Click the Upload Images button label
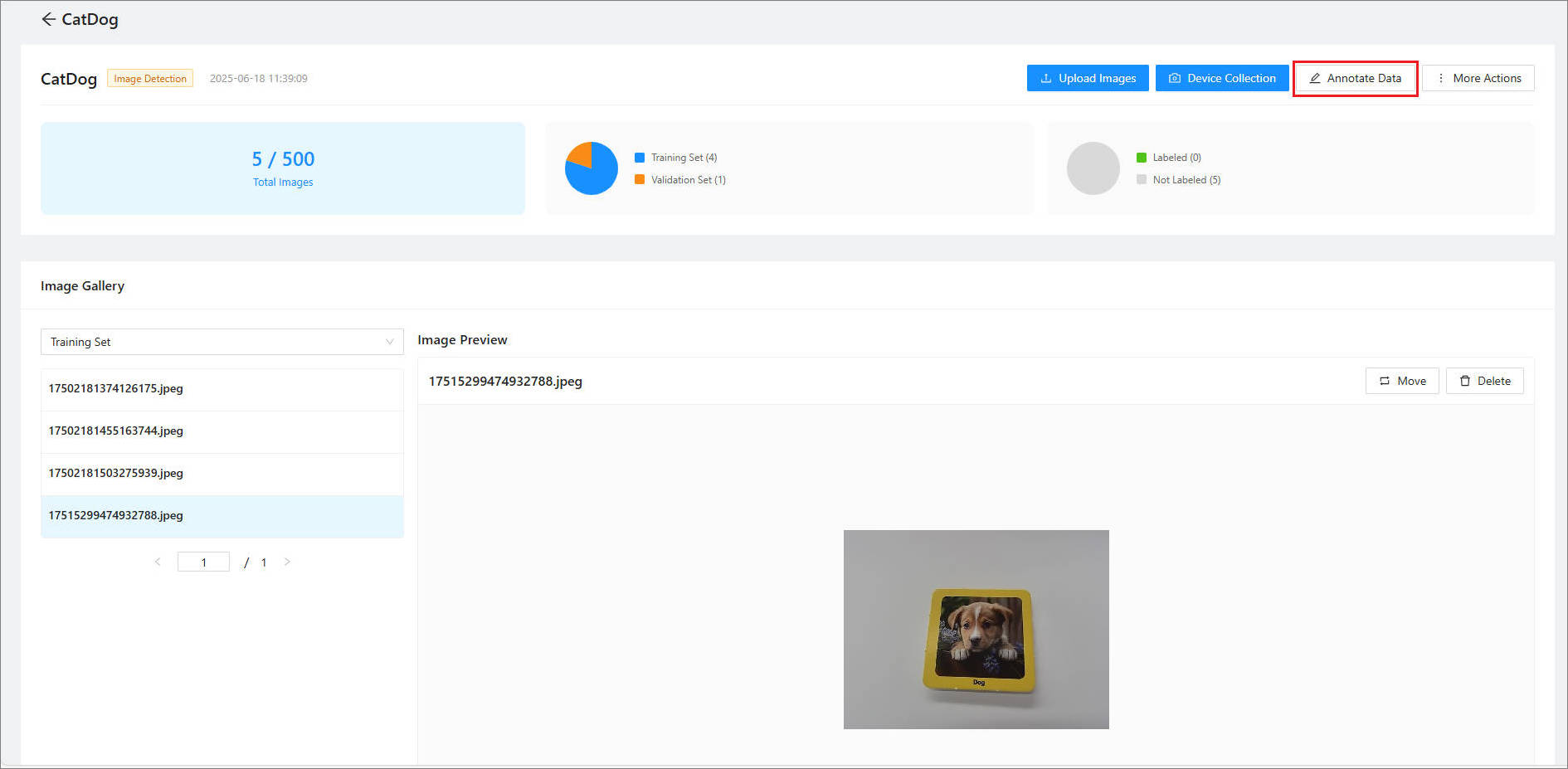 tap(1098, 78)
